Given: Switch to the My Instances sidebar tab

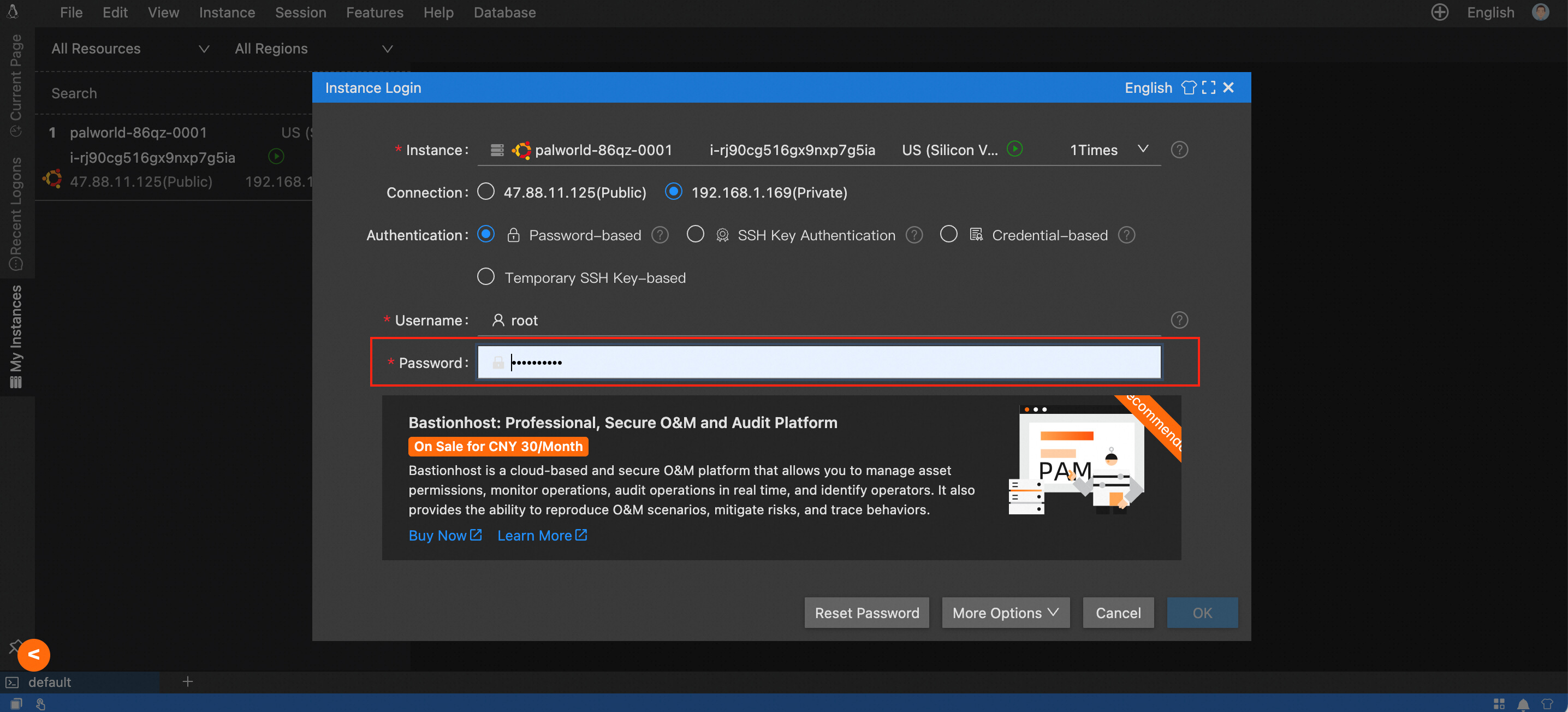Looking at the screenshot, I should (x=16, y=336).
